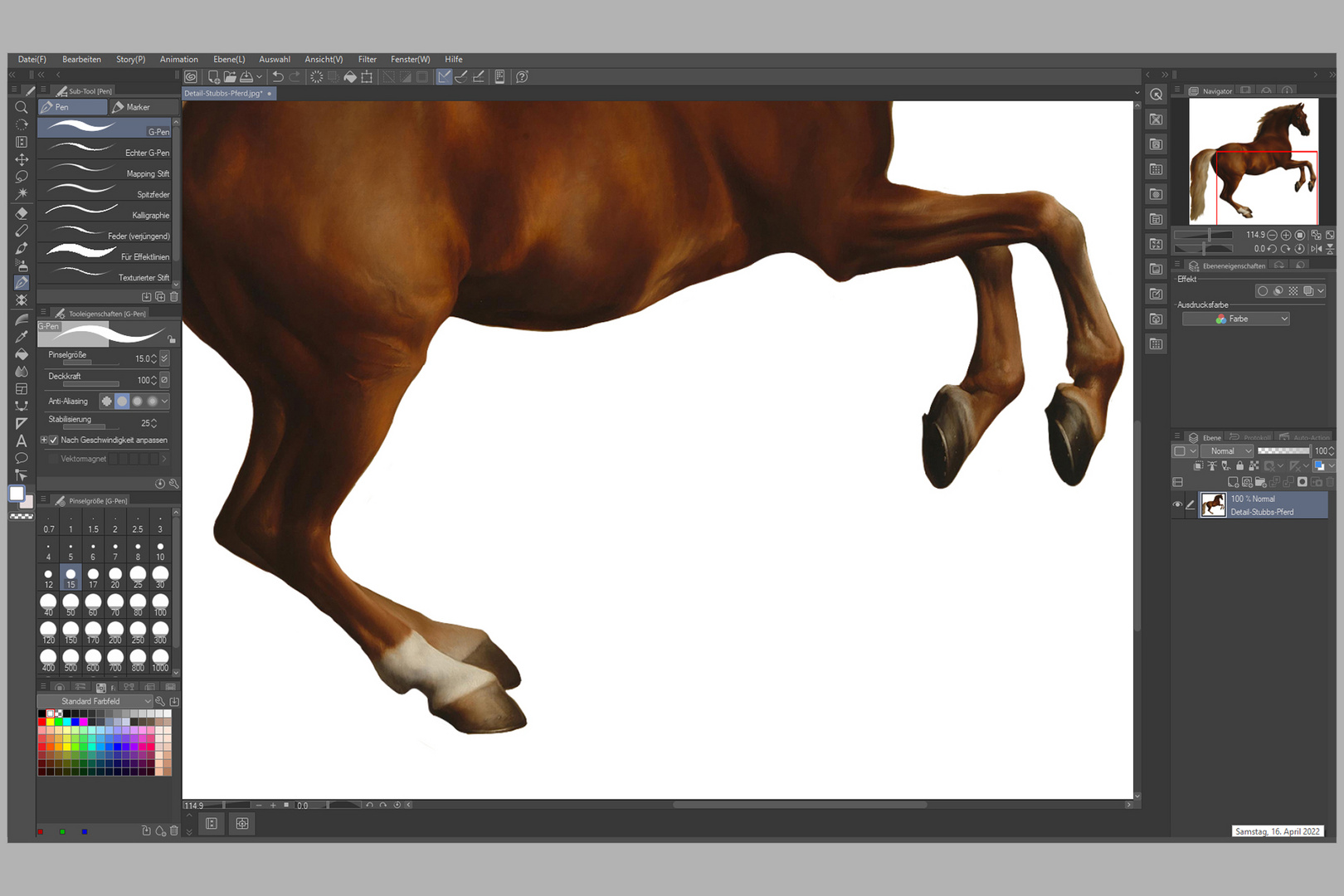Select the Lasso selection tool

pyautogui.click(x=22, y=176)
